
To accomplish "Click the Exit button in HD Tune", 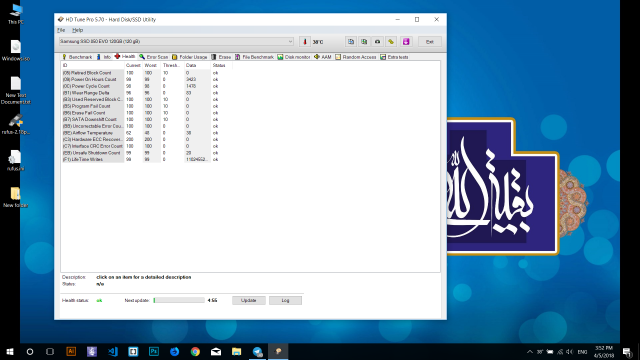I will tap(430, 42).
